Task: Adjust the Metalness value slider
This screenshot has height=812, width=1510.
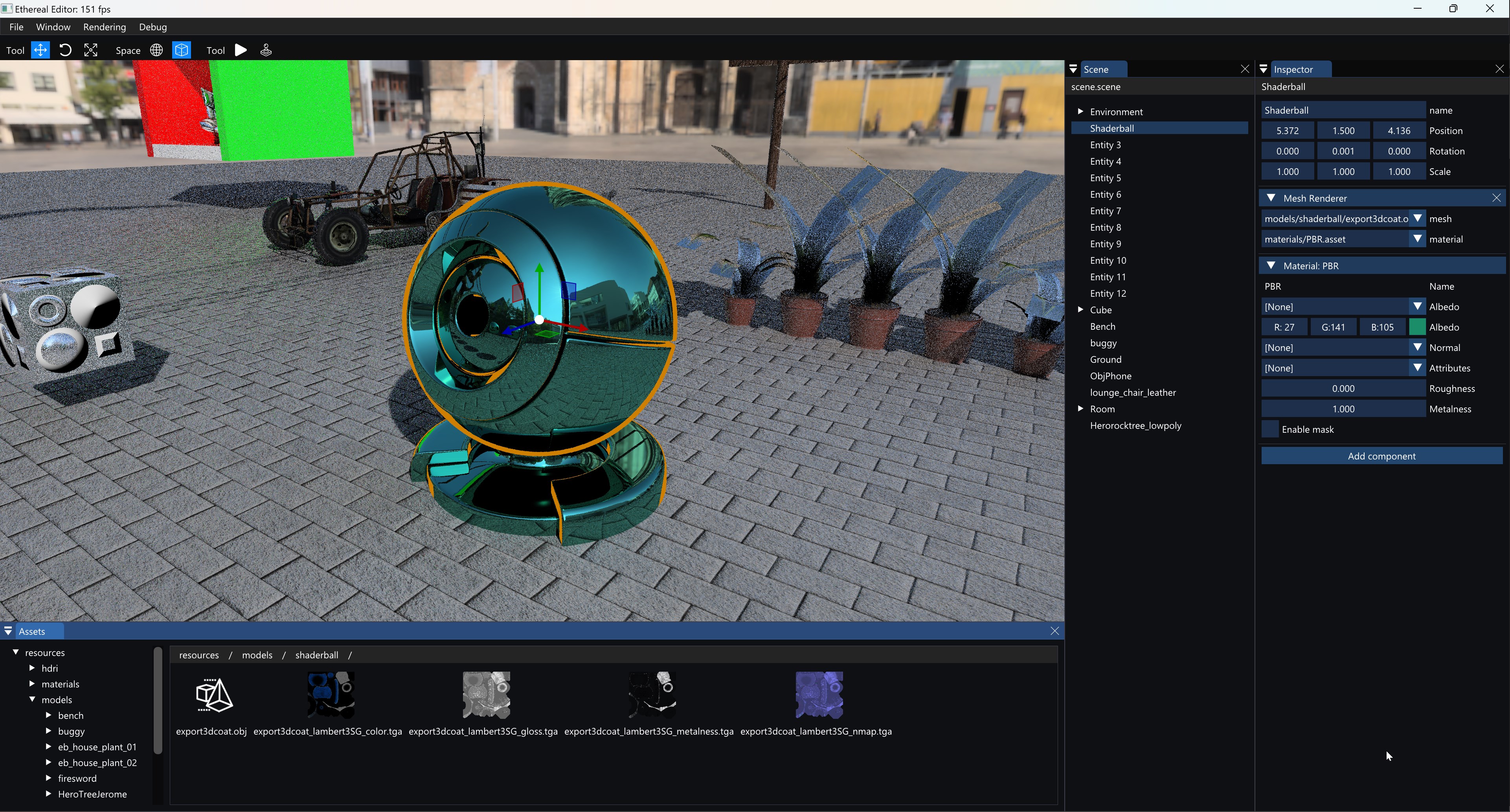Action: tap(1343, 409)
